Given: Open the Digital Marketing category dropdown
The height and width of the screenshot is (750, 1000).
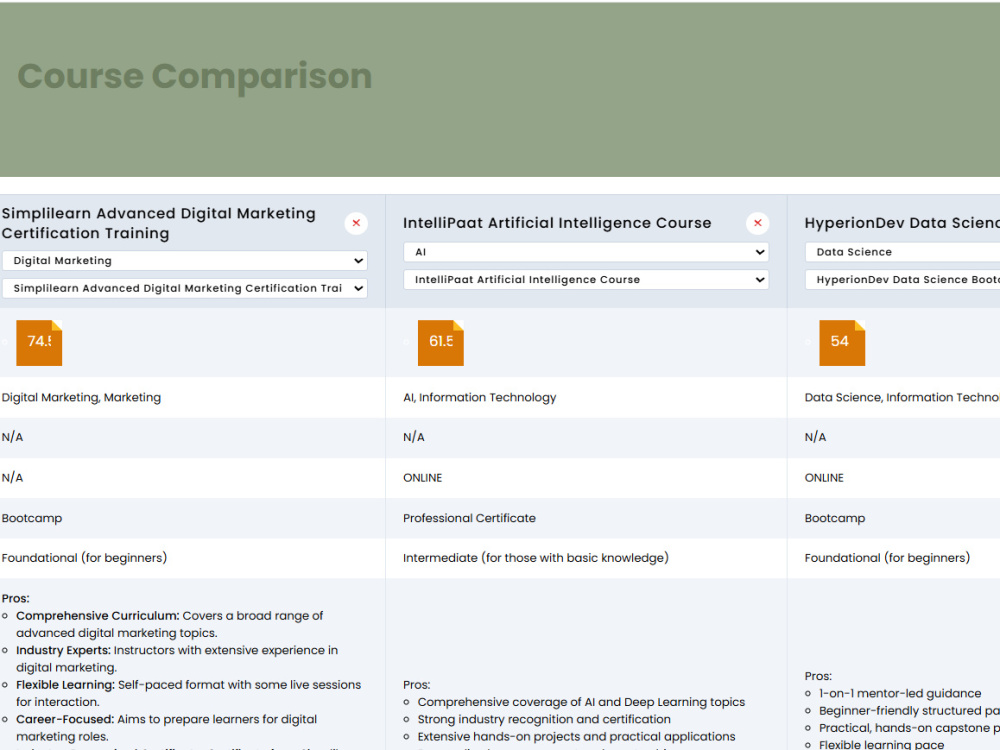Looking at the screenshot, I should [185, 260].
